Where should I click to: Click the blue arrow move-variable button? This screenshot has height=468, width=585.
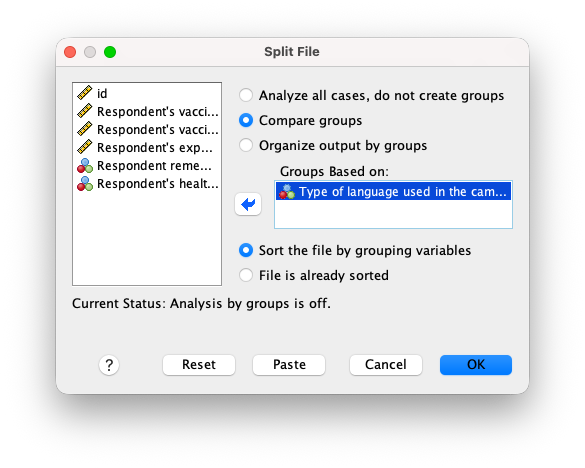(x=248, y=204)
